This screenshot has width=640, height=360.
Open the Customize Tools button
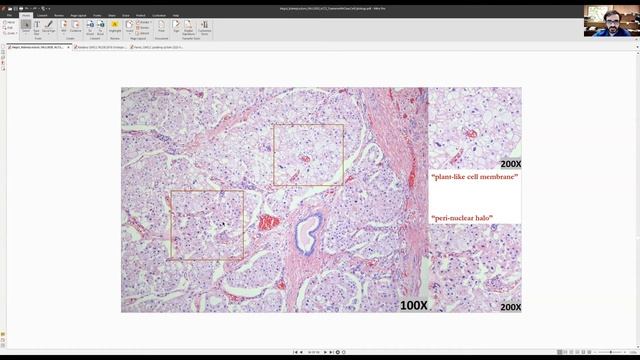tap(204, 27)
